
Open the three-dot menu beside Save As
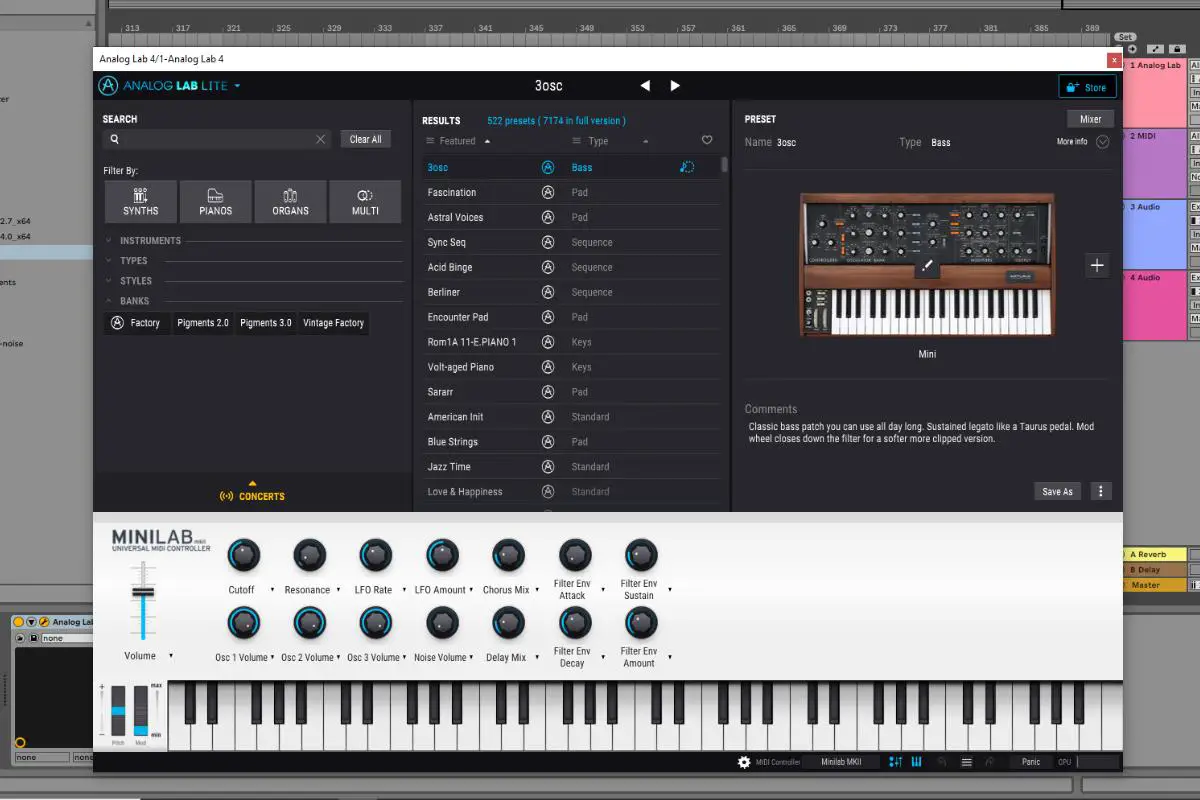coord(1101,491)
